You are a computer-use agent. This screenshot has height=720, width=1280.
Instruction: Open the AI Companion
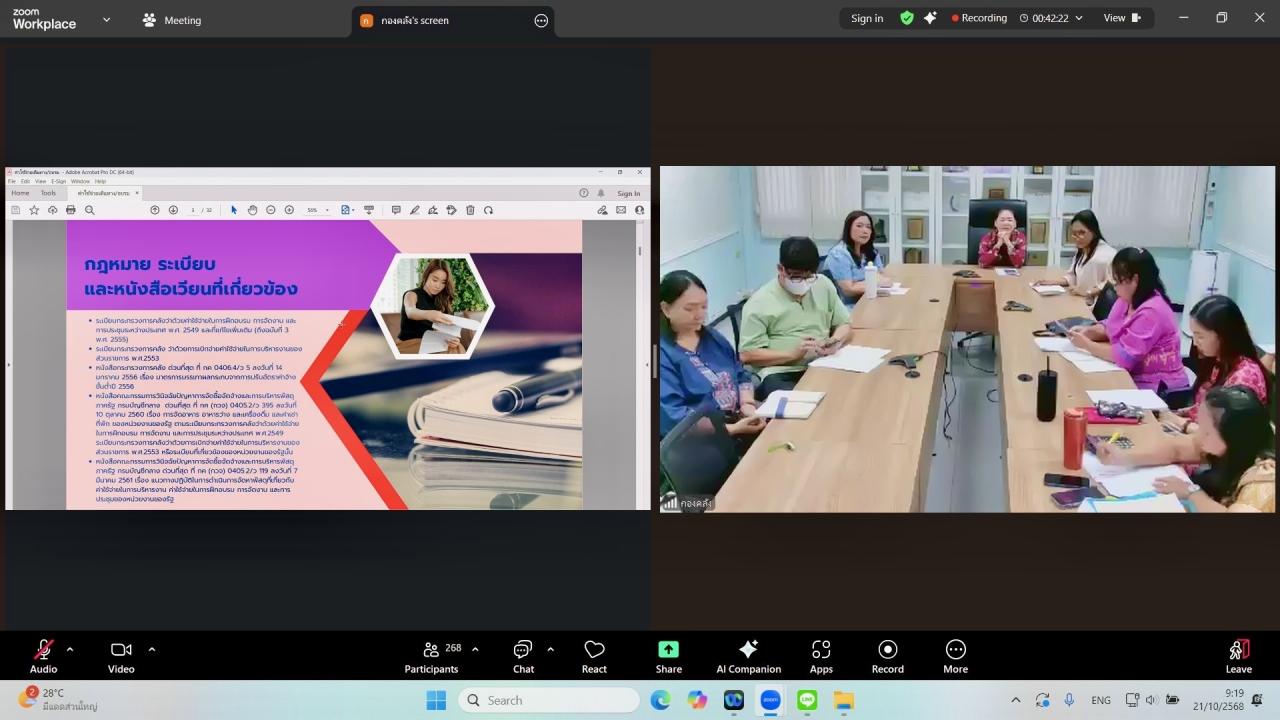pos(748,656)
